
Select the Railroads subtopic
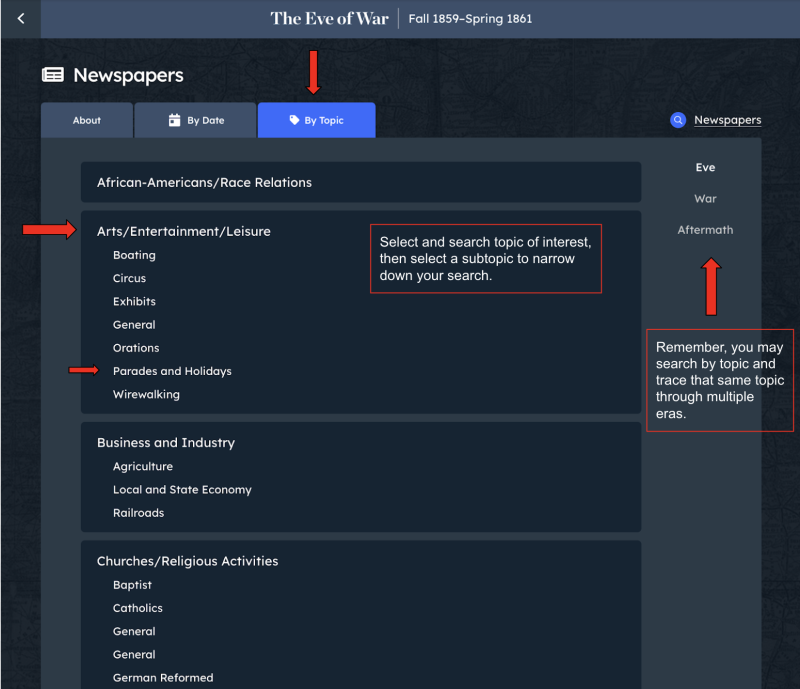click(138, 512)
